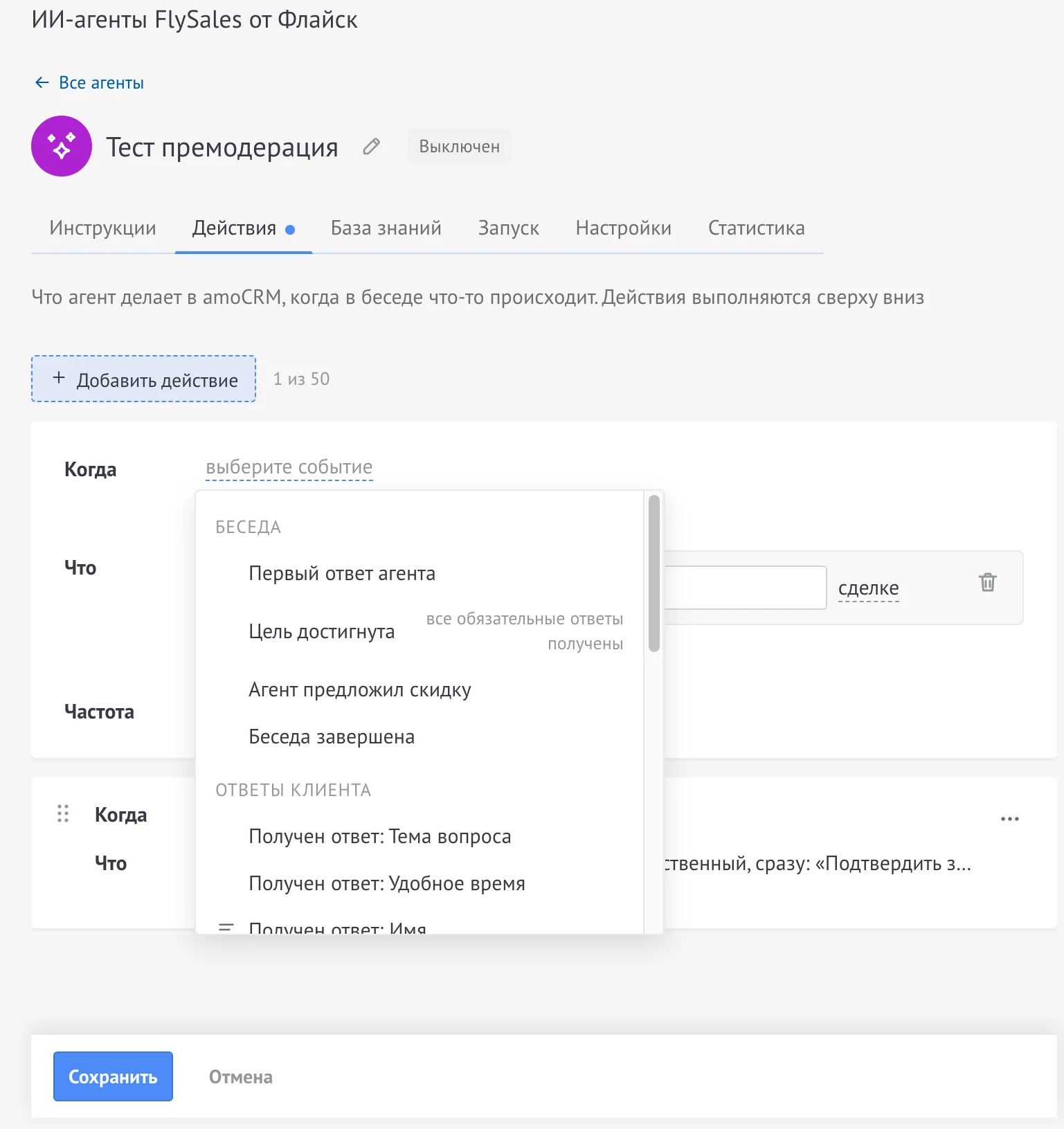Image resolution: width=1064 pixels, height=1129 pixels.
Task: Click the Выключен status badge
Action: (x=460, y=146)
